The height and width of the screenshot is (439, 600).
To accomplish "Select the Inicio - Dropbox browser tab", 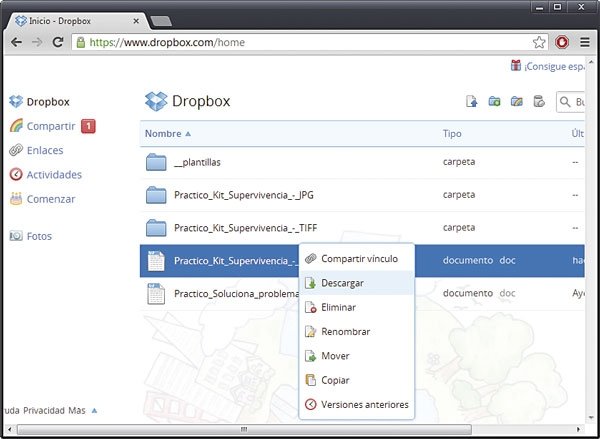I will 78,21.
